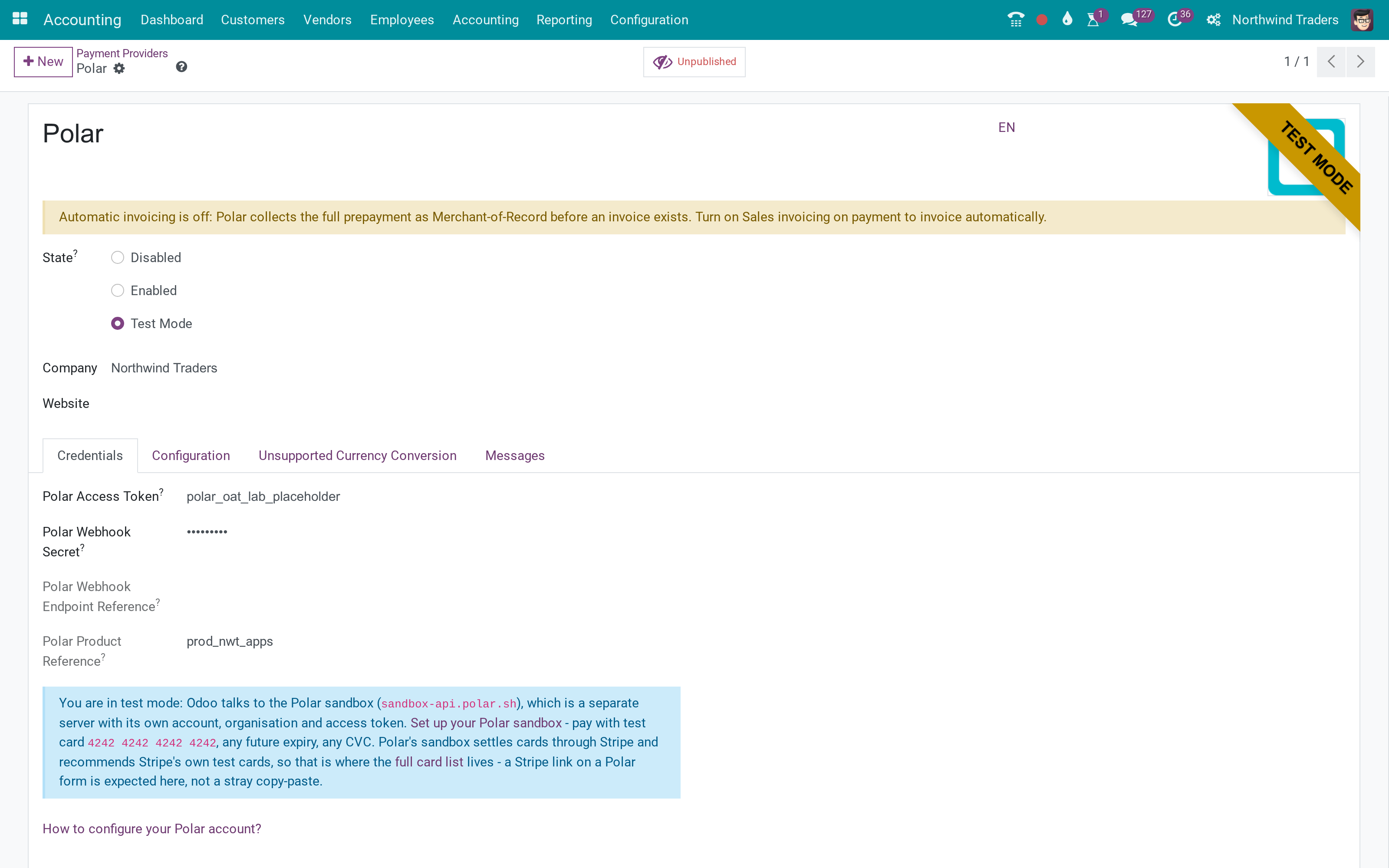Show help for Polar Webhook Secret
Screen dimensions: 1389x868
(x=82, y=547)
